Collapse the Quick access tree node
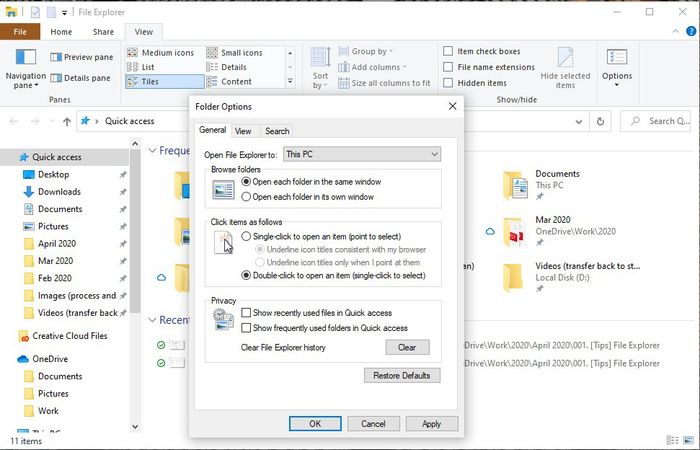700x450 pixels. click(x=9, y=157)
